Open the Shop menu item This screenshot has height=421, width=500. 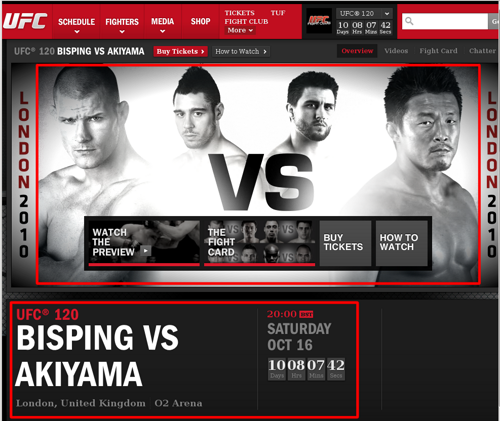coord(200,22)
